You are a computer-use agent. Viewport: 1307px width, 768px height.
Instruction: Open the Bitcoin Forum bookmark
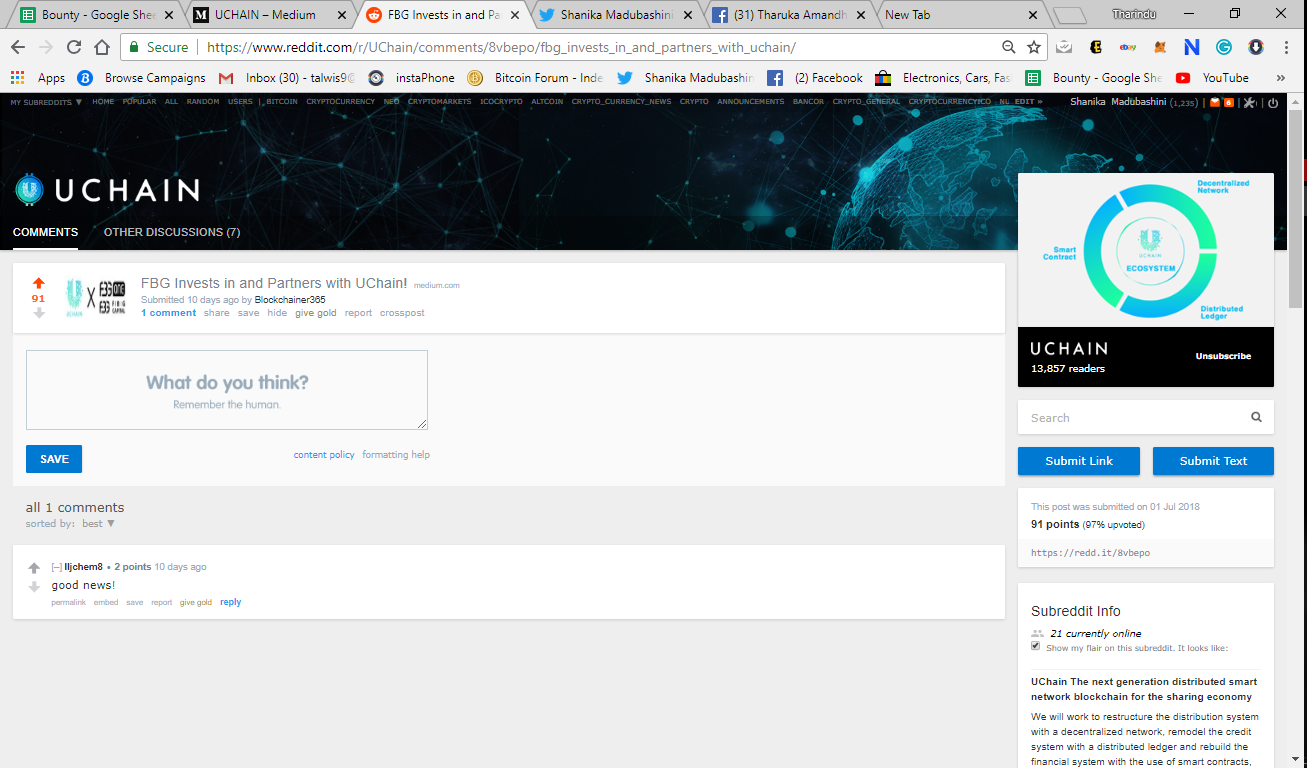[x=534, y=78]
